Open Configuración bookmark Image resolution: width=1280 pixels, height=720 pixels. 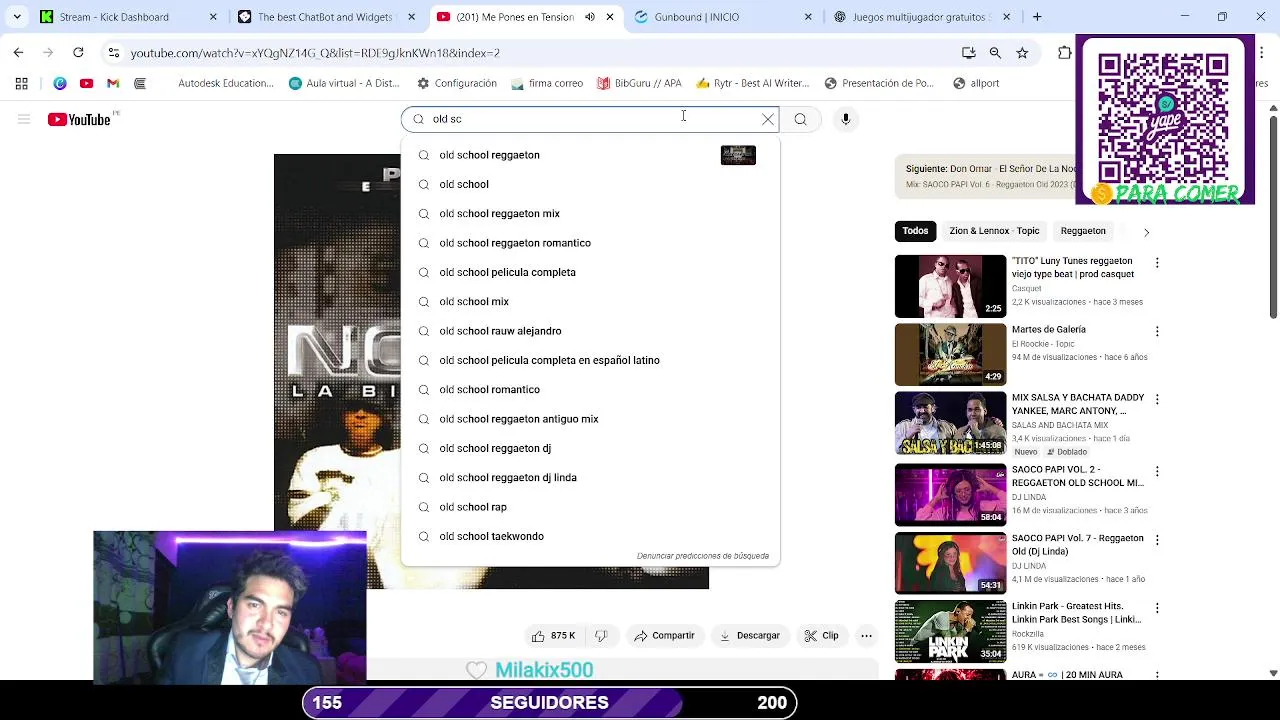pyautogui.click(x=456, y=84)
